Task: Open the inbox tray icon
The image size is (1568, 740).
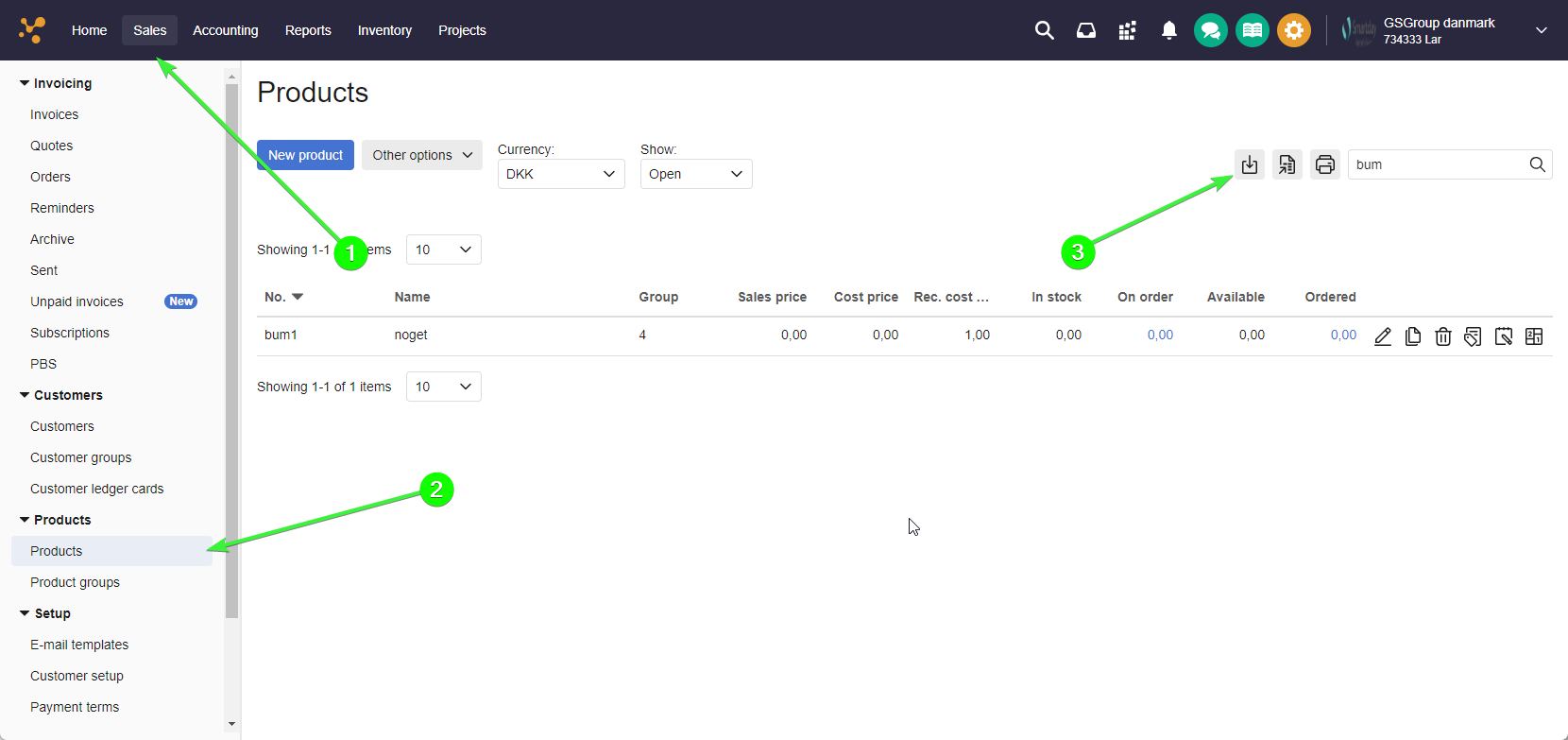Action: click(1086, 30)
